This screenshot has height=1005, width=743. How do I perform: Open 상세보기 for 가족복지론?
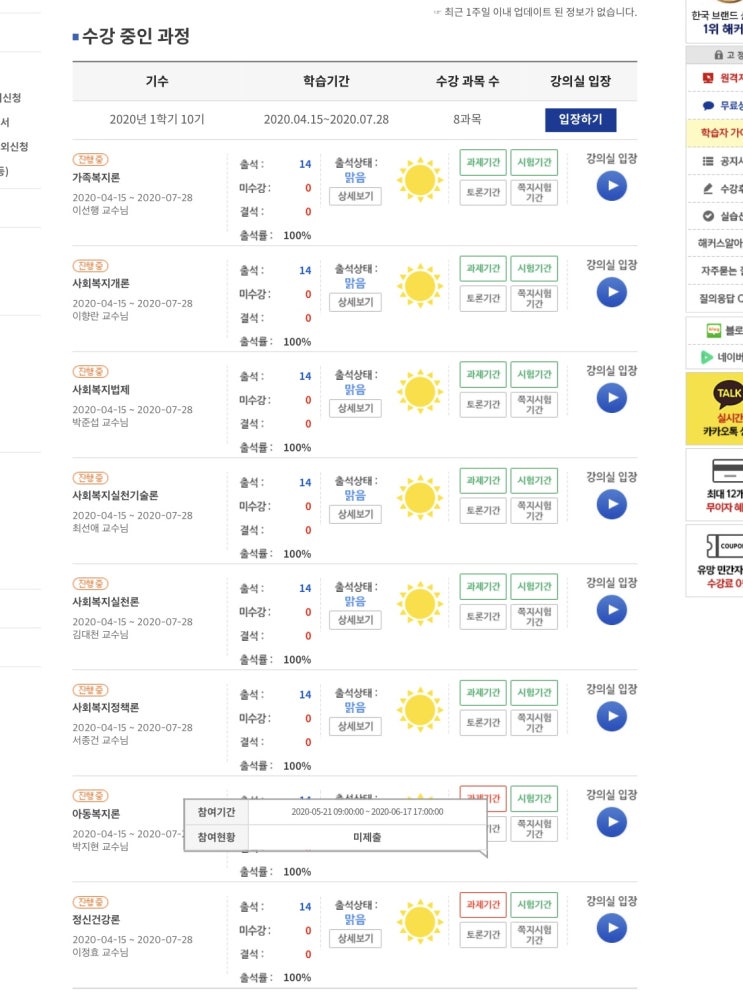coord(355,196)
